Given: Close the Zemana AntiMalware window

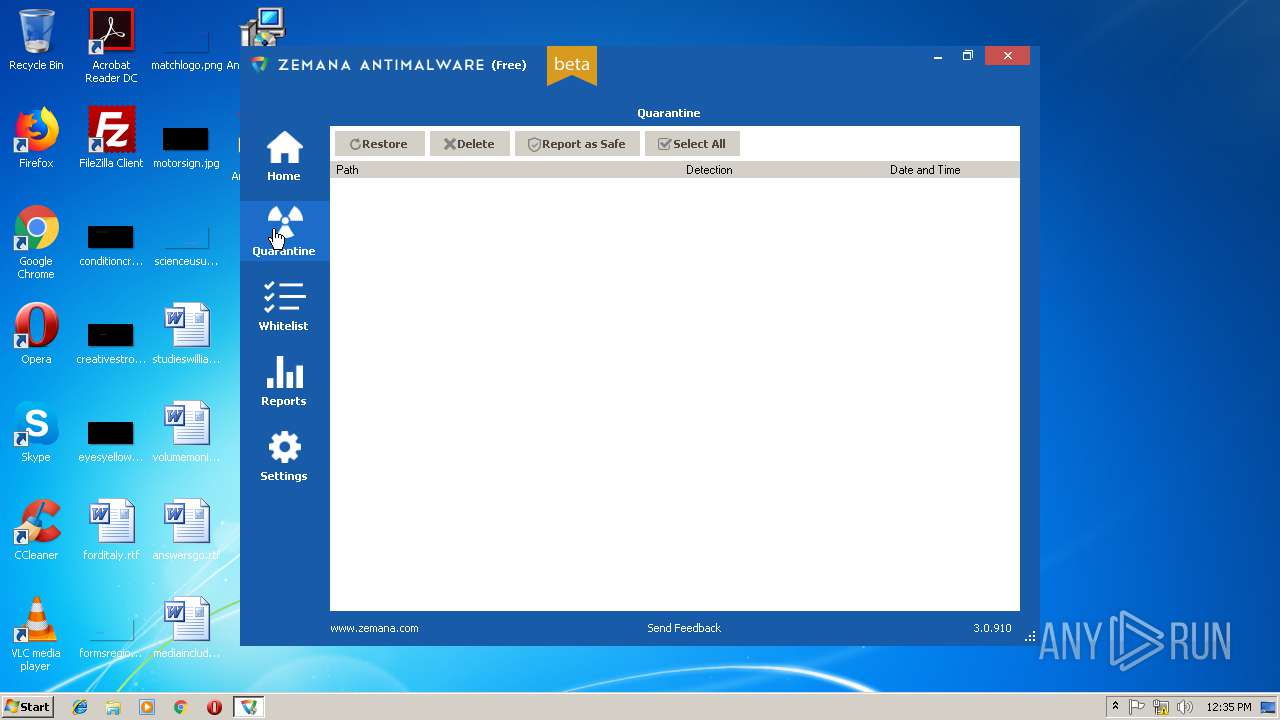Looking at the screenshot, I should (1008, 56).
